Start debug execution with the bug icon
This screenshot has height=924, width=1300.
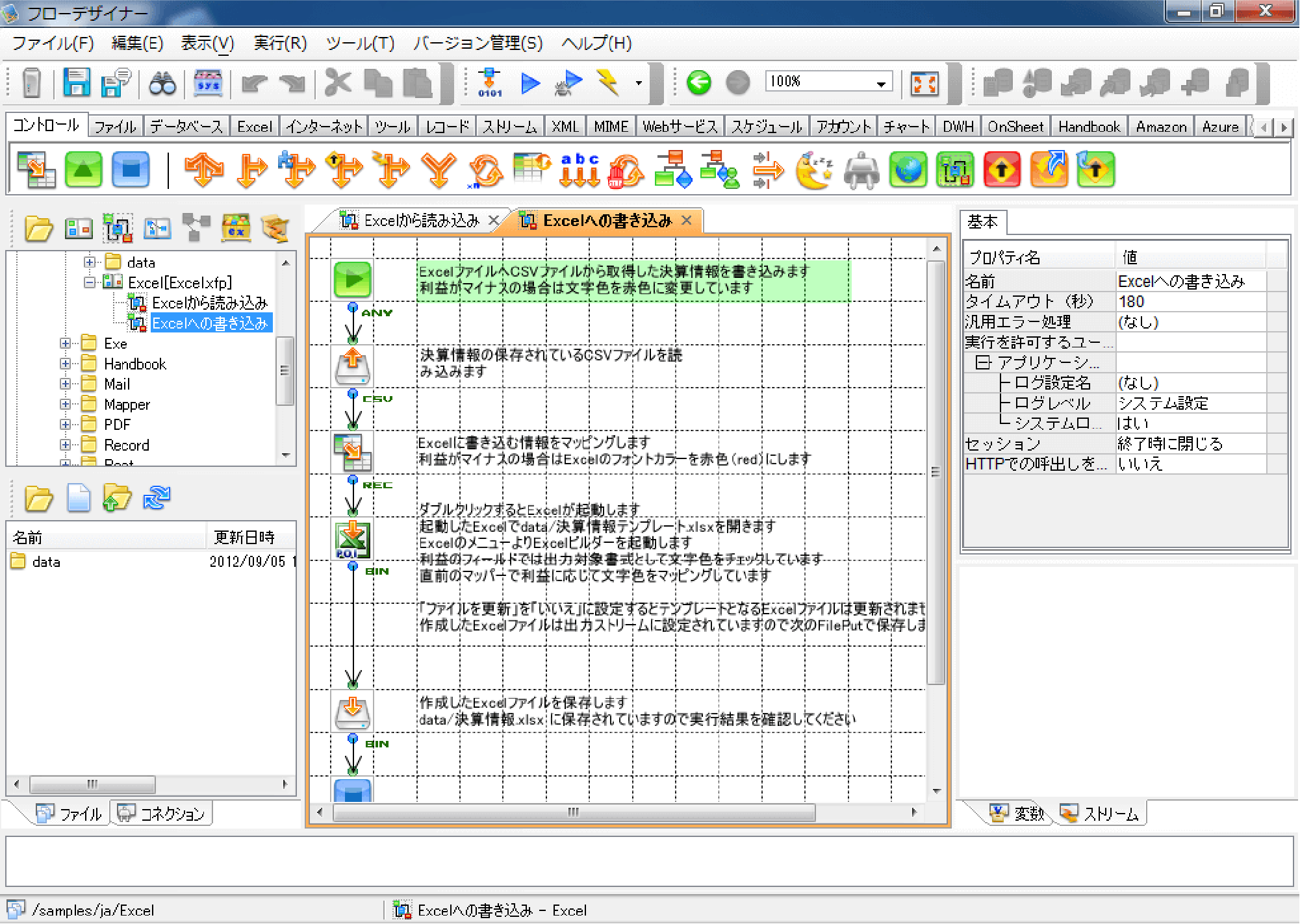point(568,82)
